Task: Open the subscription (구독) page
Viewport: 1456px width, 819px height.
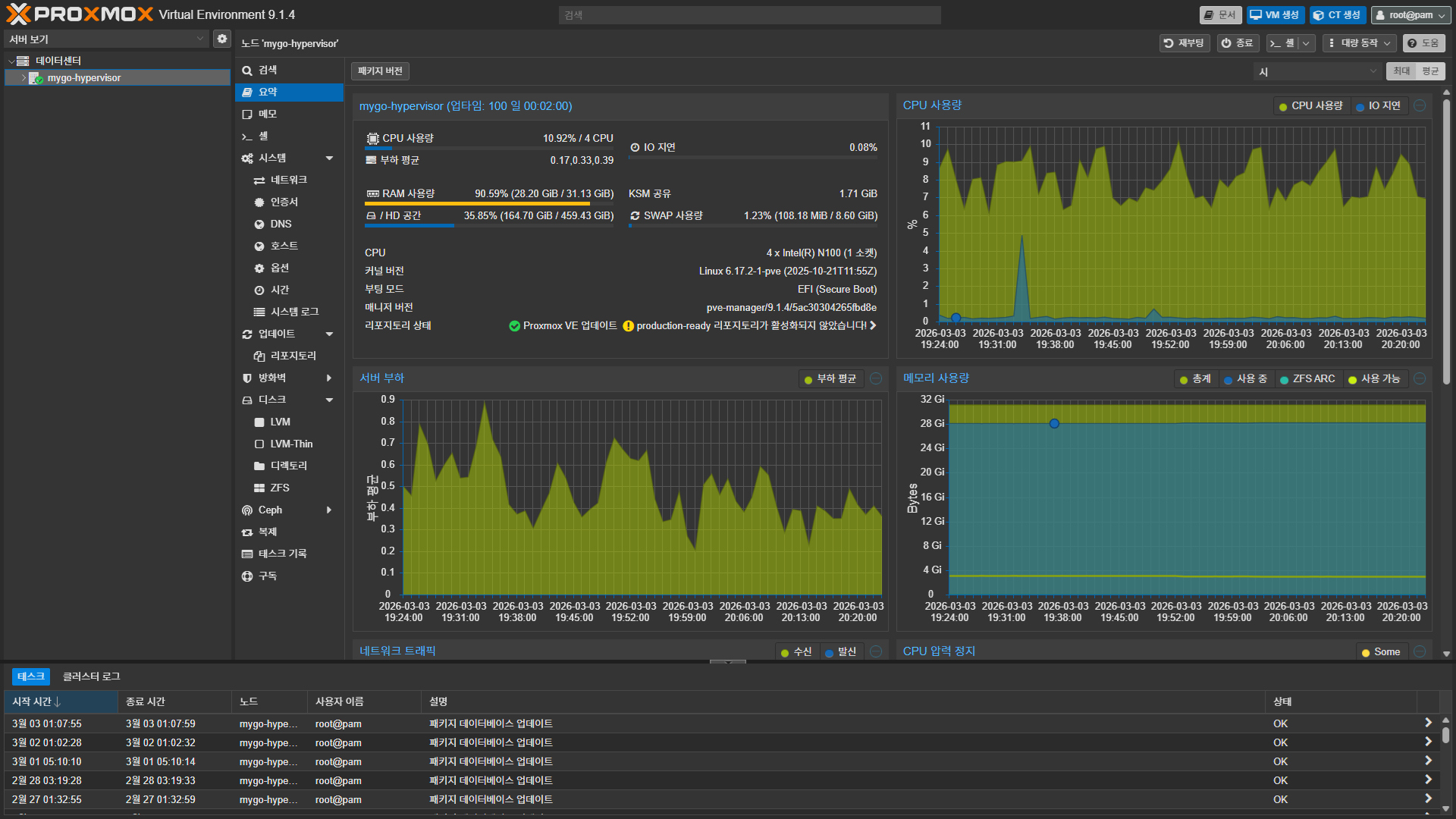Action: pos(268,576)
